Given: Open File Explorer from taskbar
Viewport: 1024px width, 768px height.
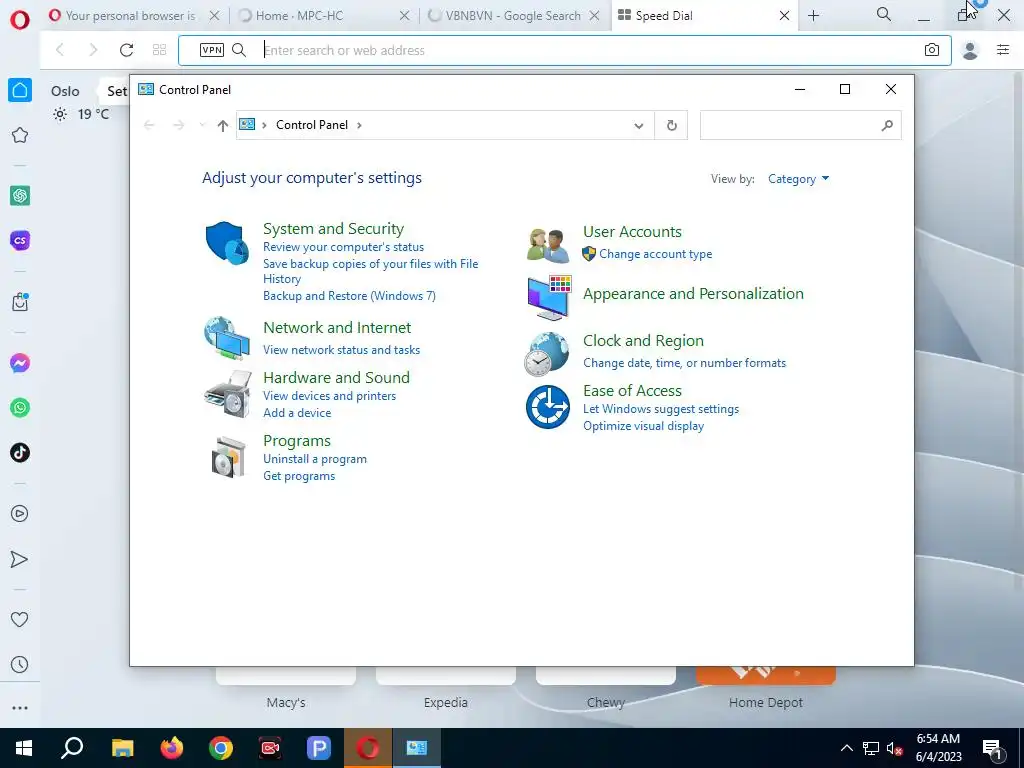Looking at the screenshot, I should point(122,748).
